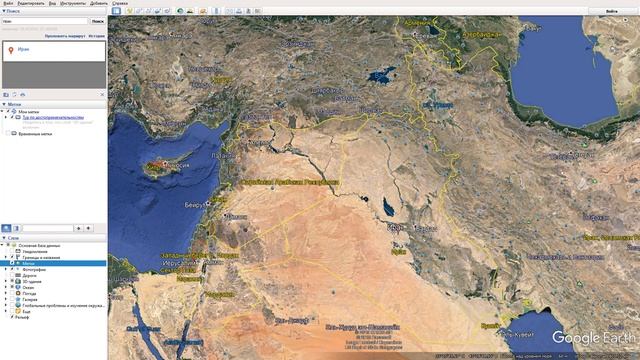
Task: Clear search results with the X icon
Action: pyautogui.click(x=102, y=95)
